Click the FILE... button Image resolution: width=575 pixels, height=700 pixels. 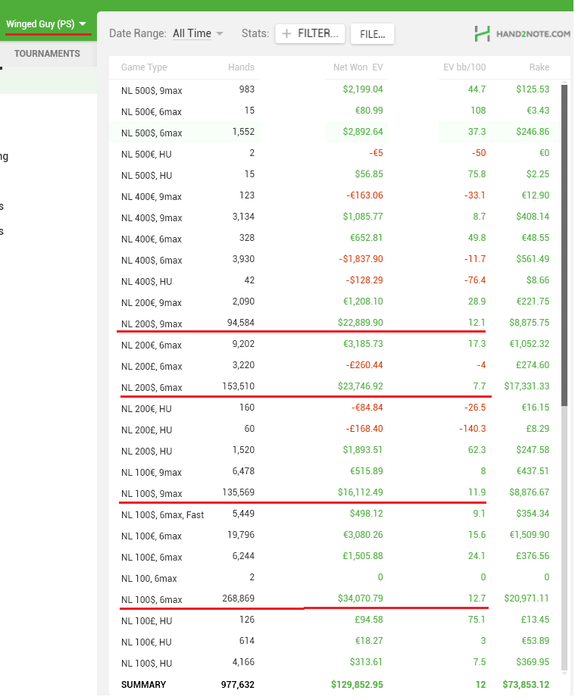372,34
